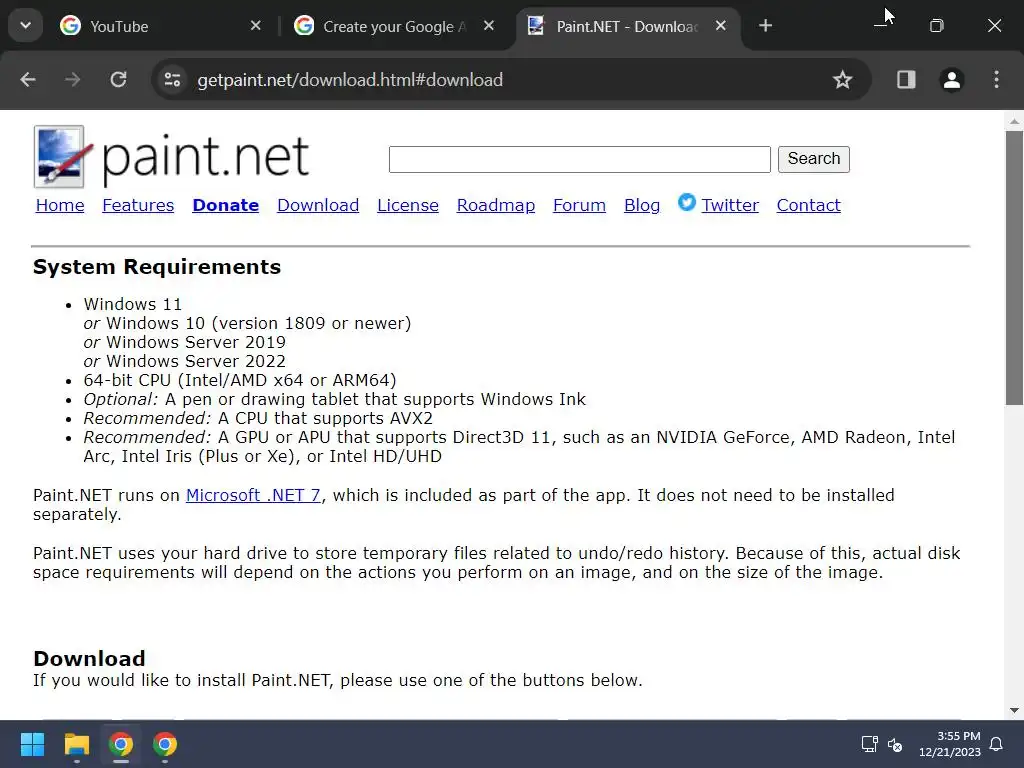The height and width of the screenshot is (768, 1024).
Task: Click the browser forward arrow
Action: (72, 80)
